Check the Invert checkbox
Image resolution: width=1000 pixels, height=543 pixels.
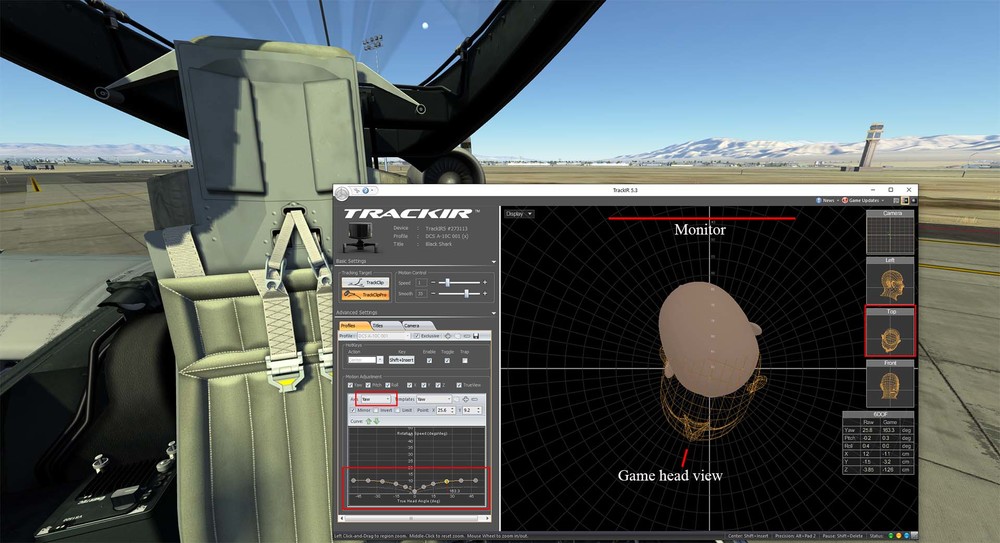coord(376,410)
